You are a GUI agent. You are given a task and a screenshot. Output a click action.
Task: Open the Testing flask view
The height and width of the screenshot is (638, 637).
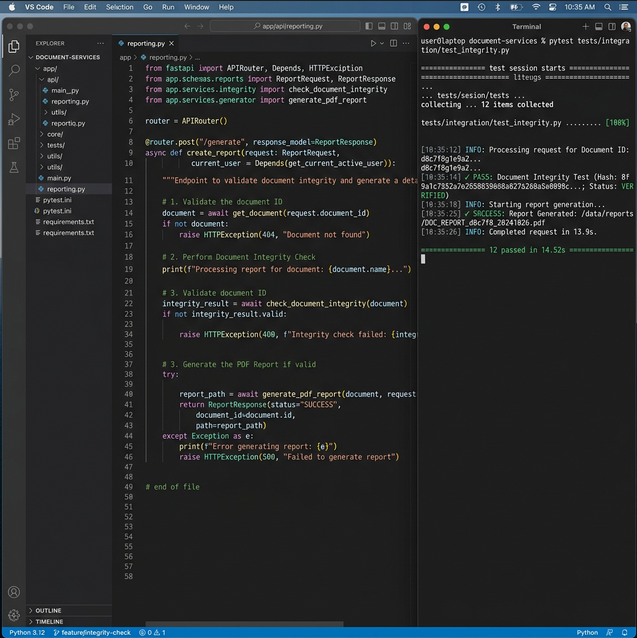[x=14, y=167]
